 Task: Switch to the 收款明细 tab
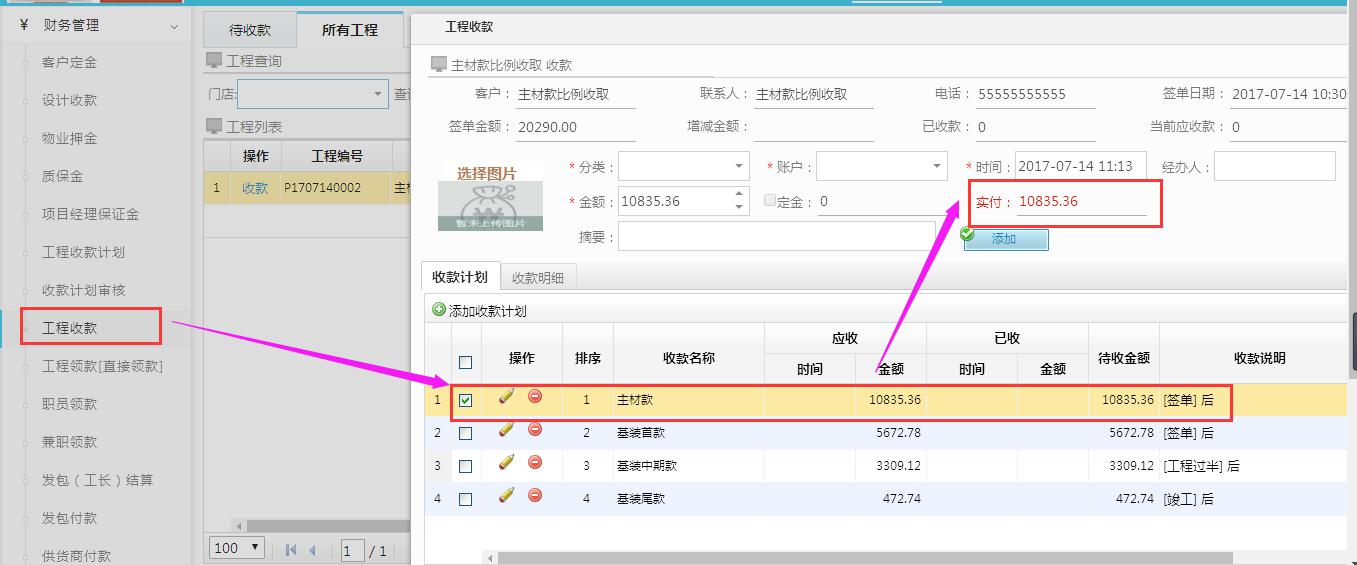[538, 278]
